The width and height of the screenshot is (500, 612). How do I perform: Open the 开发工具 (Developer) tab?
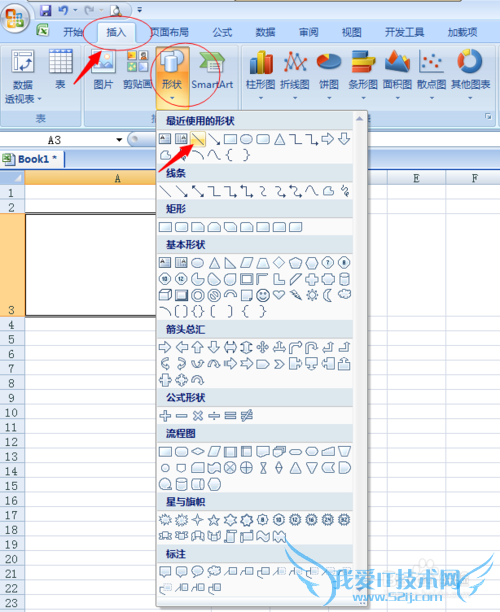(404, 32)
